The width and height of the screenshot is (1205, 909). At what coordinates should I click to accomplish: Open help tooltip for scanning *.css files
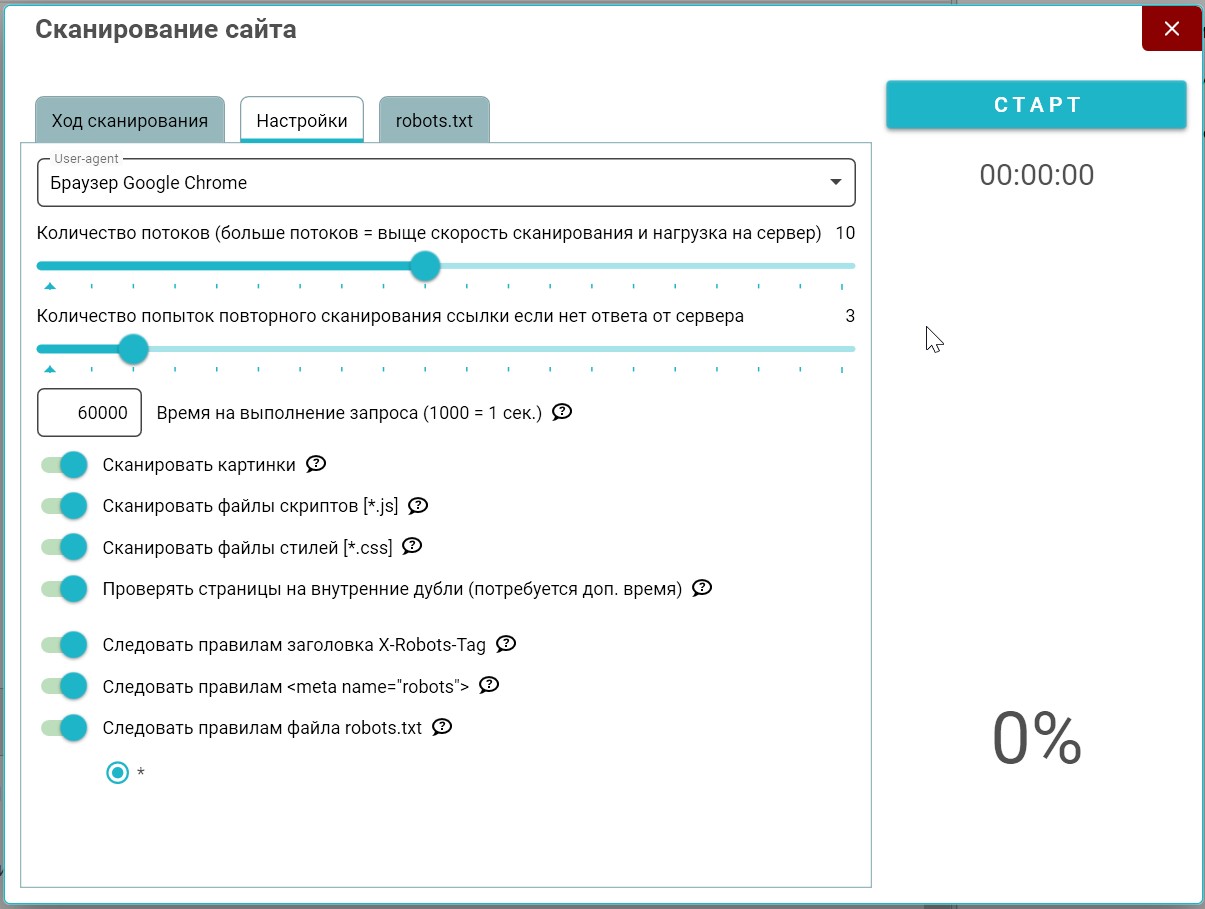pos(412,547)
